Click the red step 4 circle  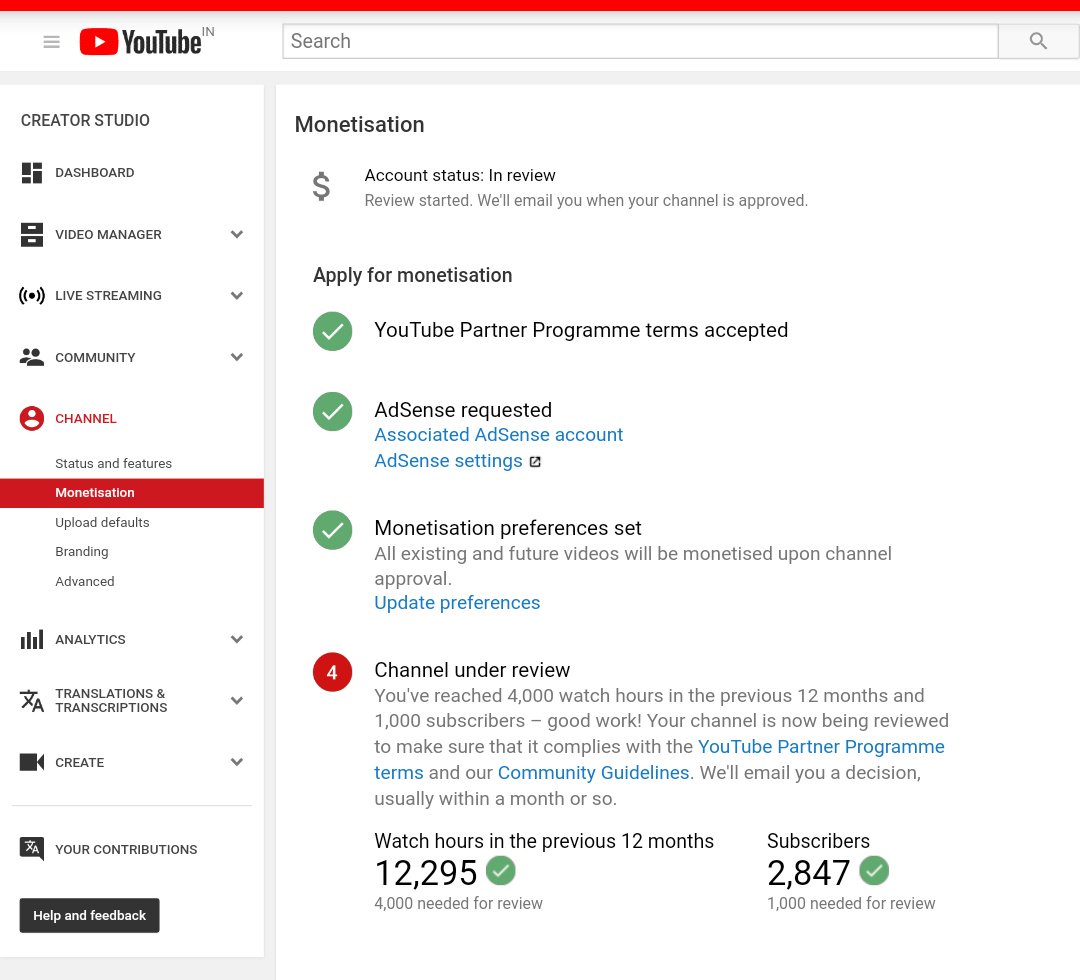click(333, 672)
